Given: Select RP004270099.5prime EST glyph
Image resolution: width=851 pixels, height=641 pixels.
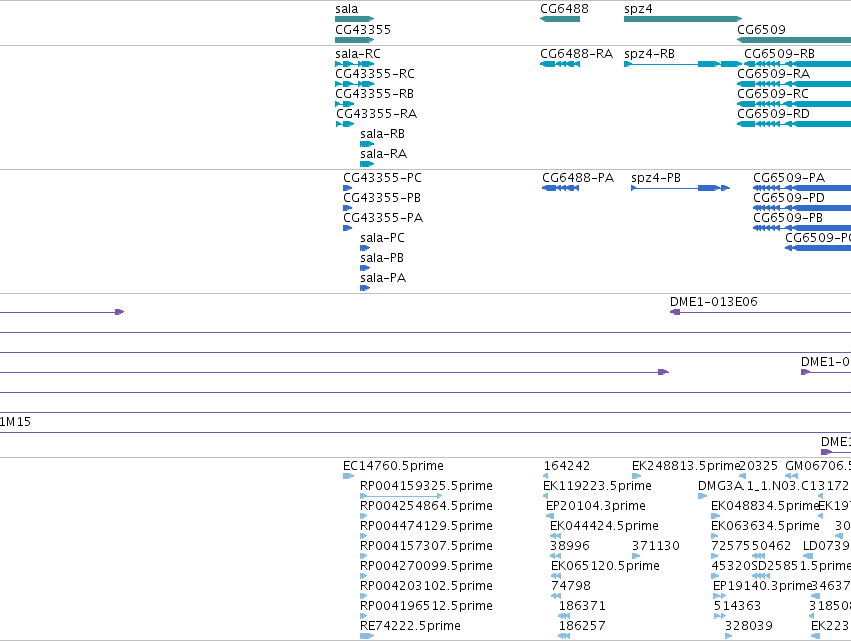Looking at the screenshot, I should click(364, 576).
